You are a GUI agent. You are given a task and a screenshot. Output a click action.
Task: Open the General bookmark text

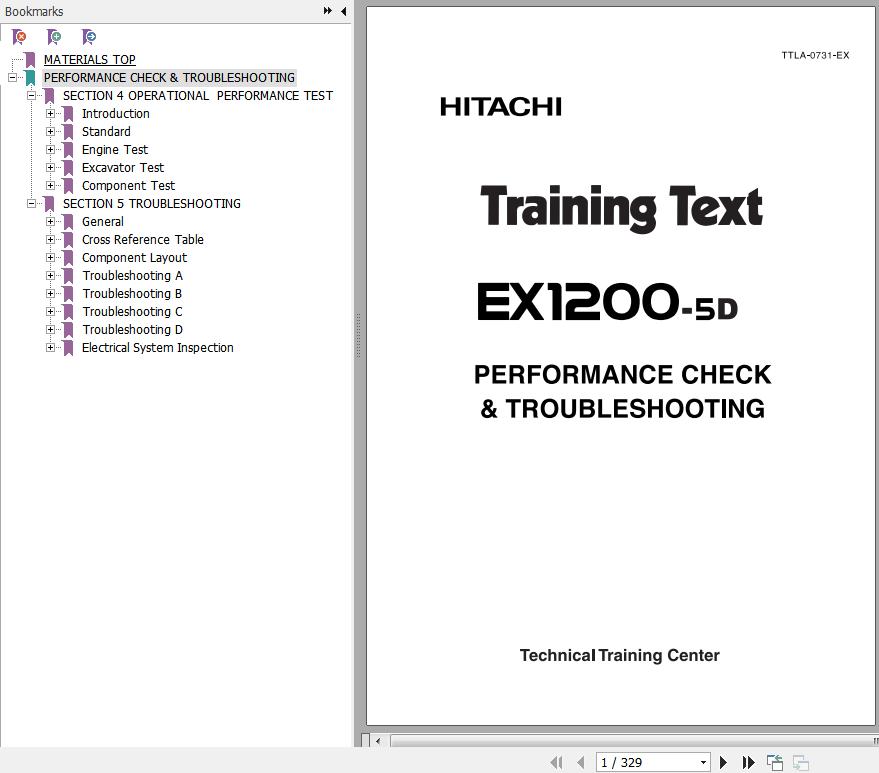point(103,221)
